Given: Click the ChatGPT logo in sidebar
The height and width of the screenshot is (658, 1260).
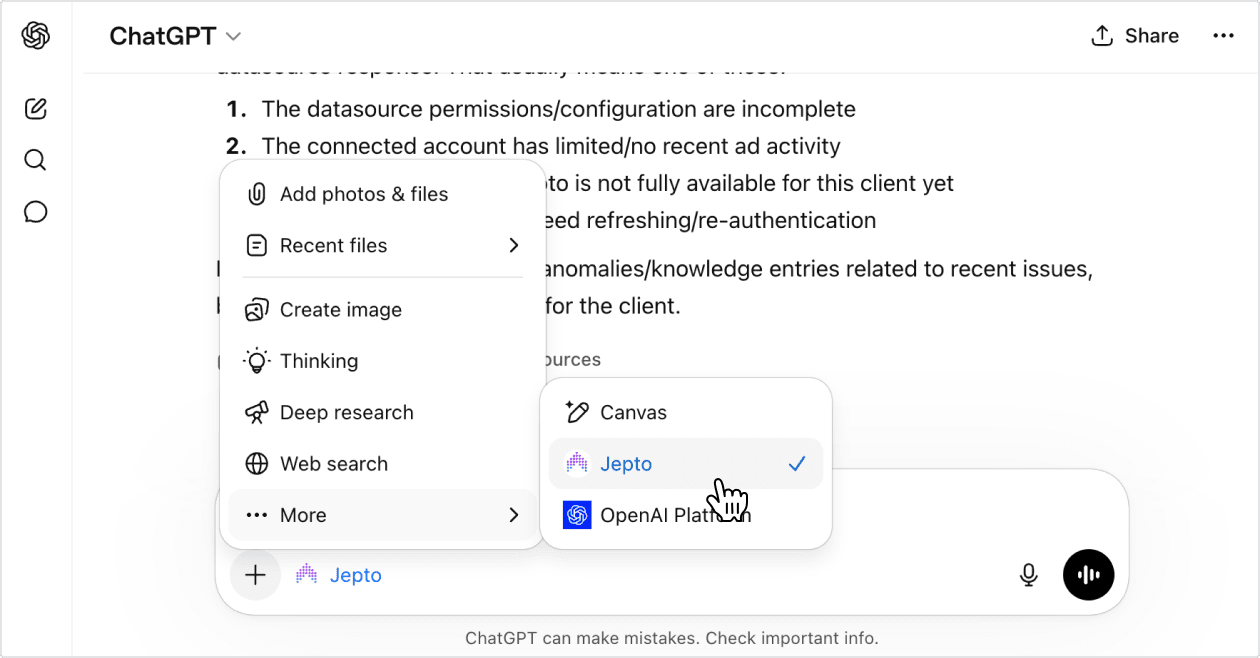Looking at the screenshot, I should point(36,36).
